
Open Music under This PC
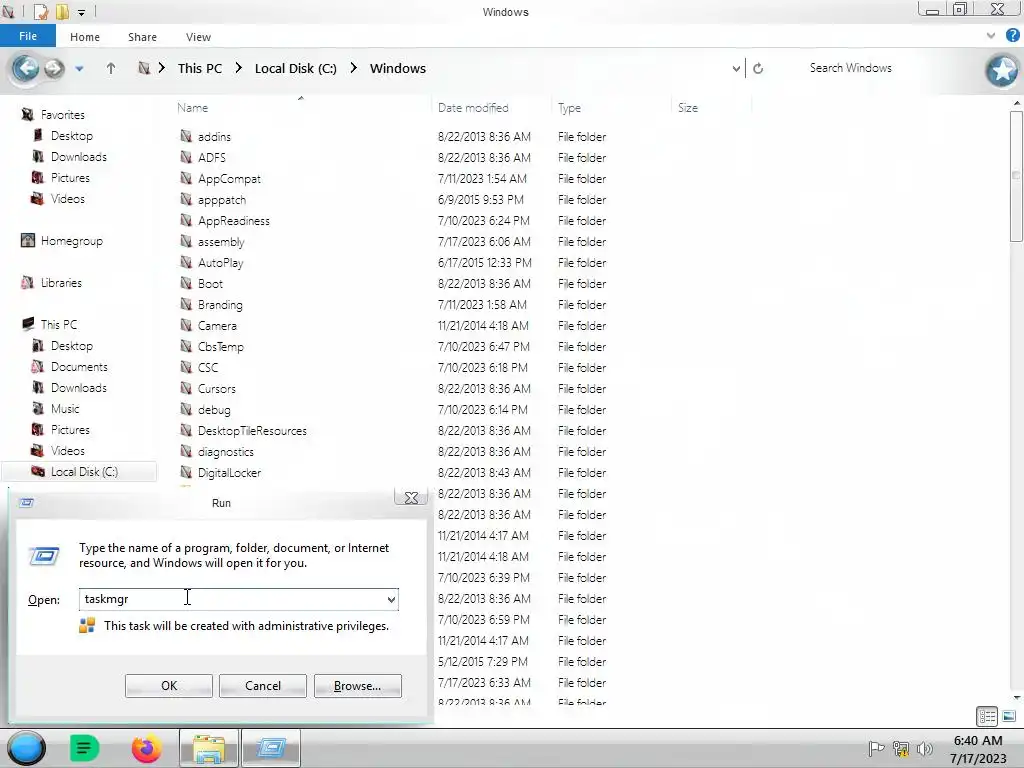[65, 409]
